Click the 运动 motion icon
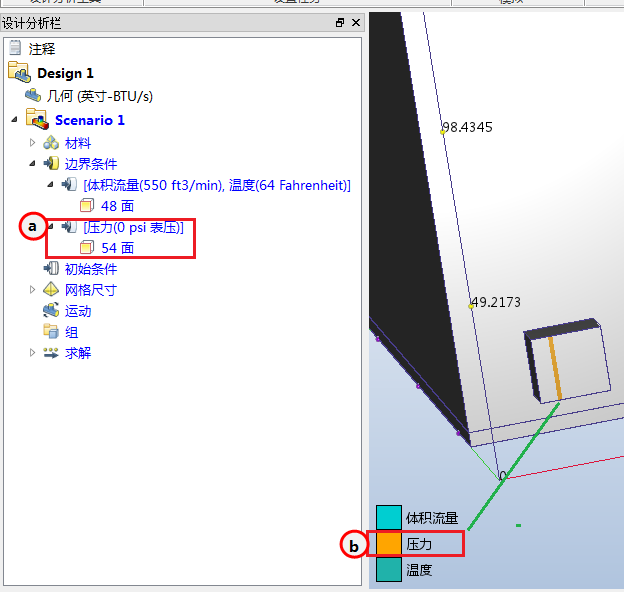Viewport: 624px width, 592px height. click(51, 311)
